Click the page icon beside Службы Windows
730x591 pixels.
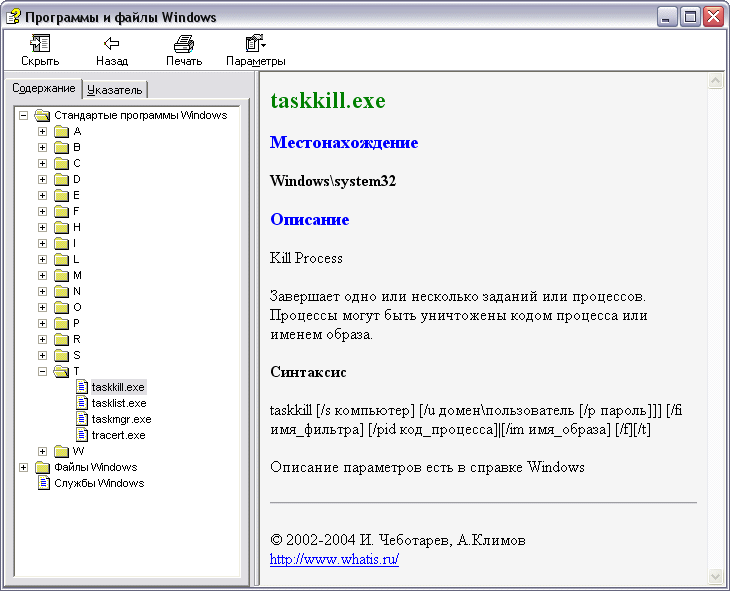tap(44, 483)
